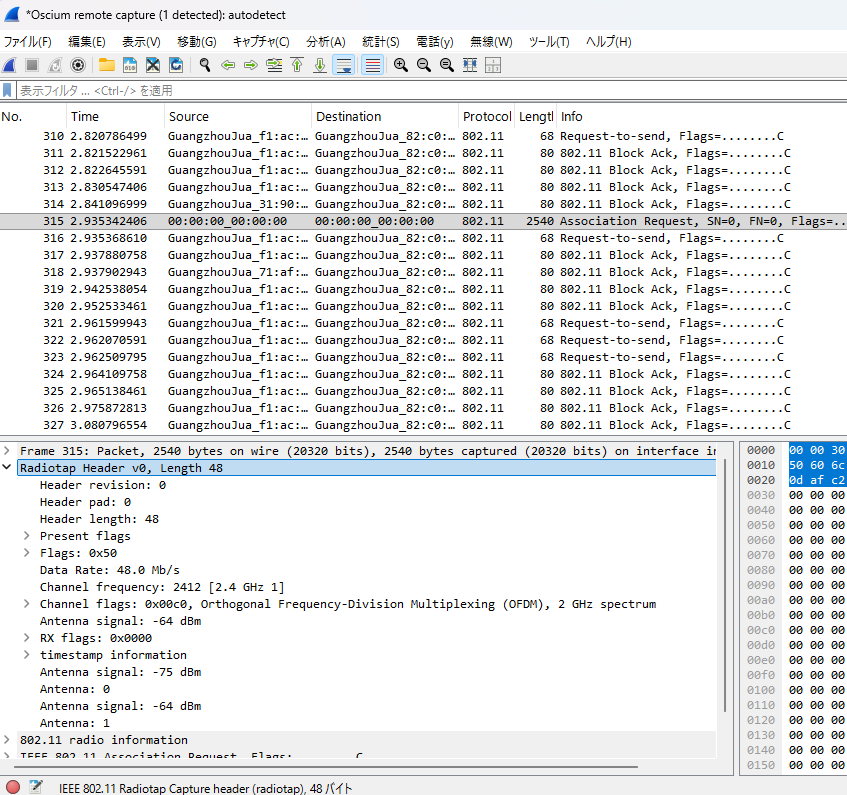This screenshot has height=795, width=847.
Task: Expand the timestamp information node
Action: tap(26, 655)
